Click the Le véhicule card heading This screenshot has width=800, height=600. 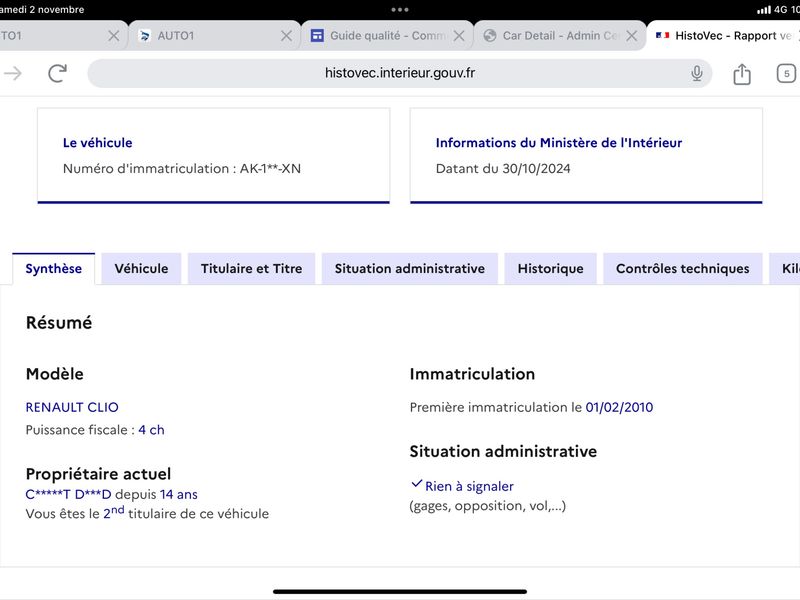(97, 143)
